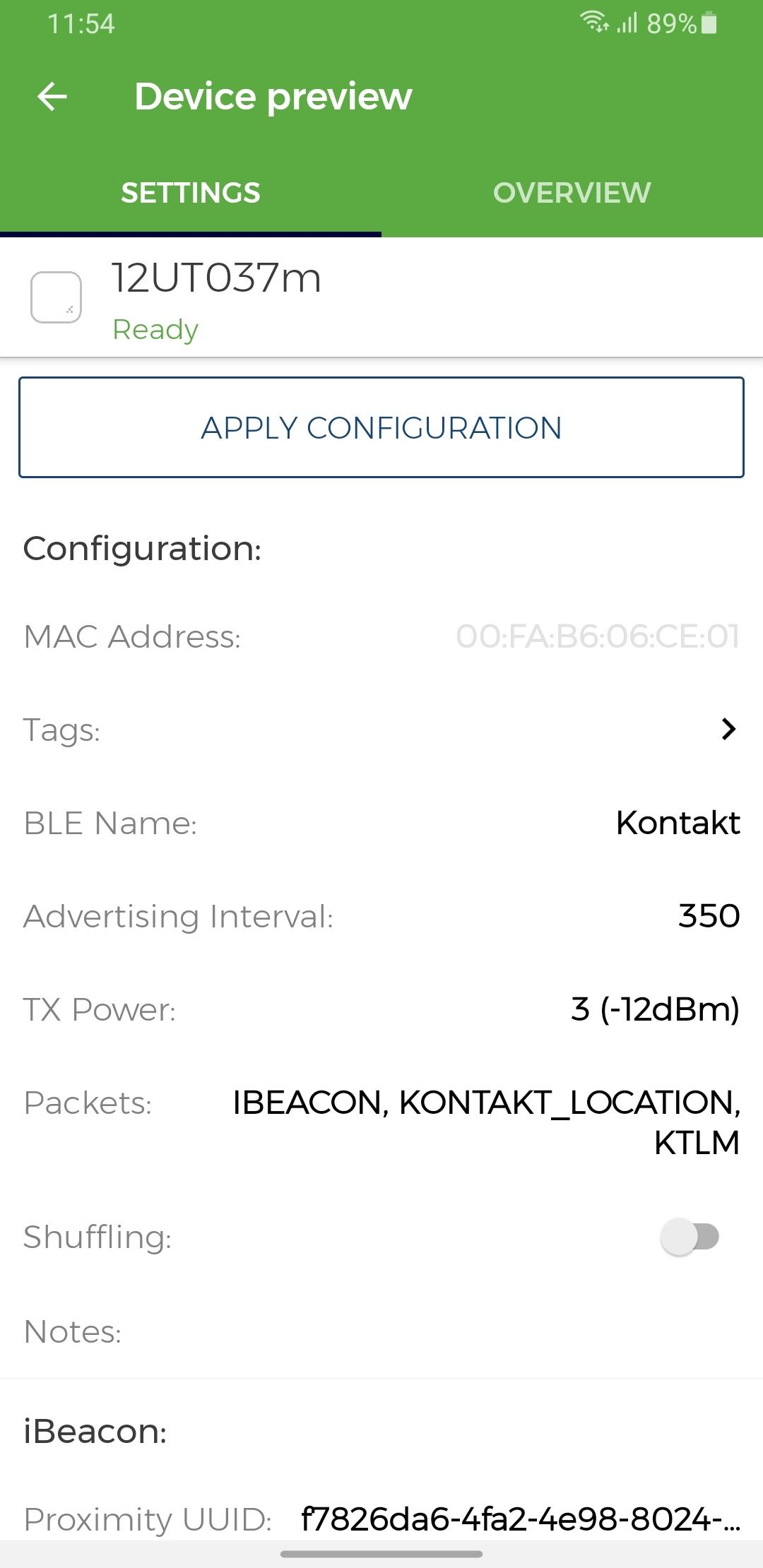This screenshot has width=763, height=1568.
Task: Expand the Tags chevron
Action: pyautogui.click(x=728, y=729)
